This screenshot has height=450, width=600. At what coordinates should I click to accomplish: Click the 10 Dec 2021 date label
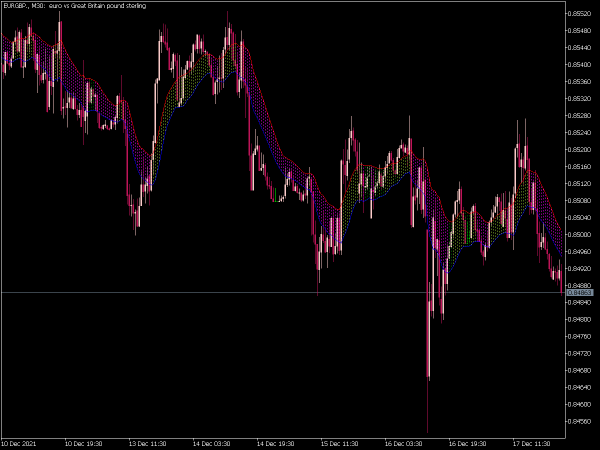click(19, 444)
